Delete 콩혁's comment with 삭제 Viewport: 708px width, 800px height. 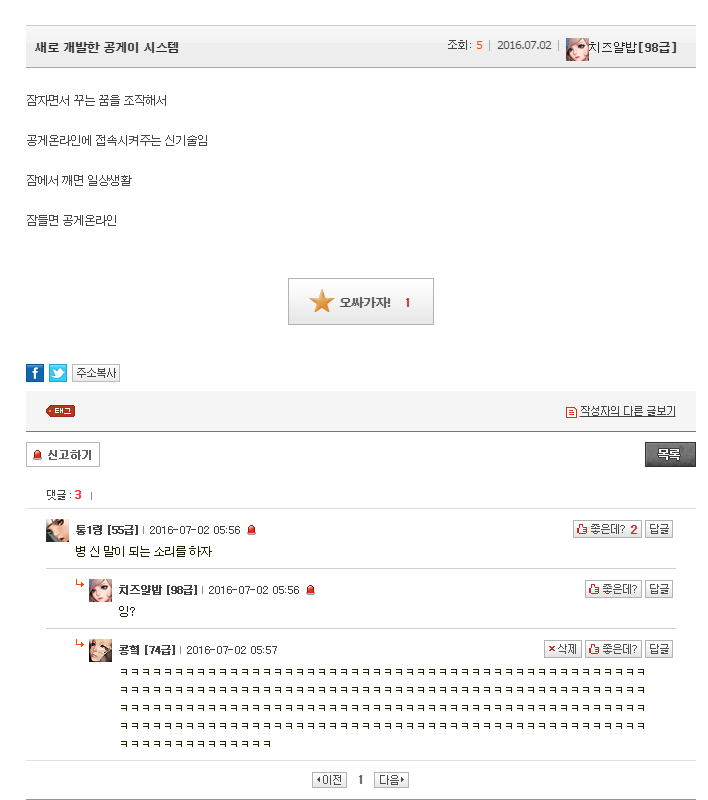click(563, 649)
